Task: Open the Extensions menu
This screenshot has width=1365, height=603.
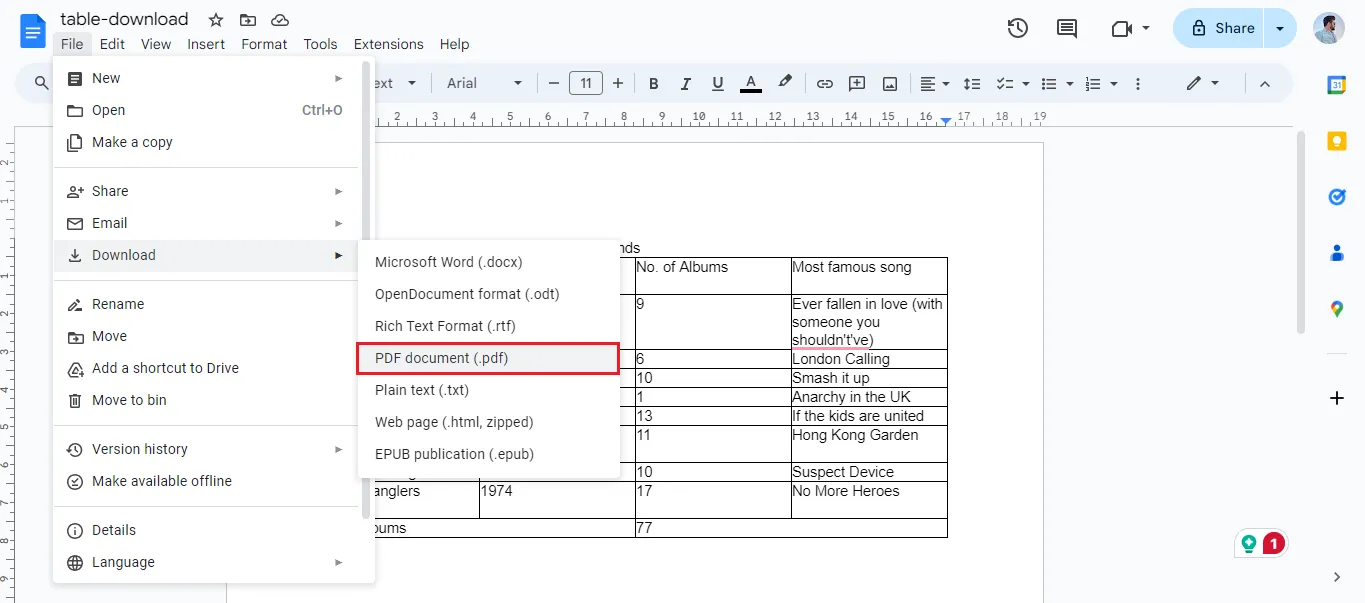Action: (388, 44)
